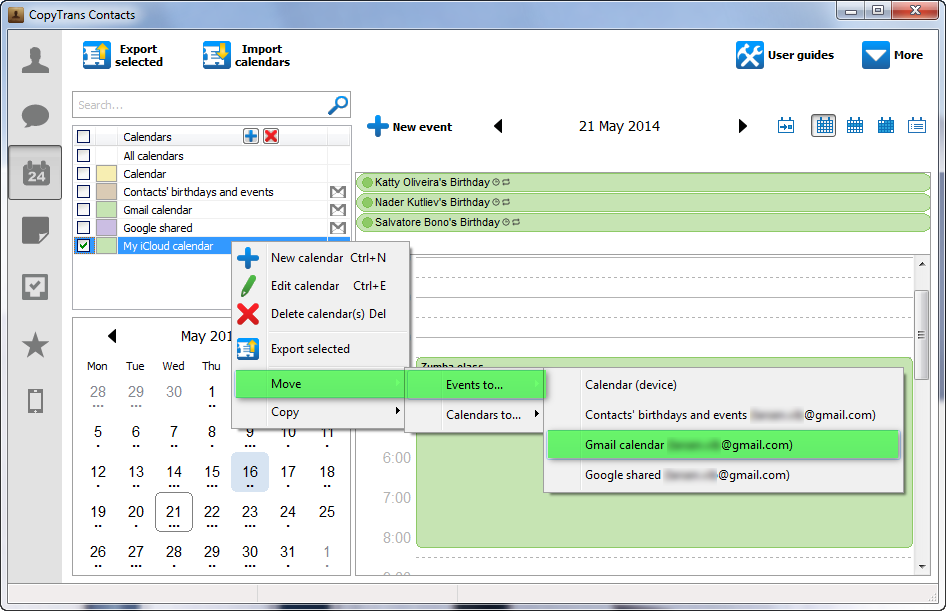The height and width of the screenshot is (611, 946).
Task: Move events to Google shared
Action: pyautogui.click(x=723, y=475)
